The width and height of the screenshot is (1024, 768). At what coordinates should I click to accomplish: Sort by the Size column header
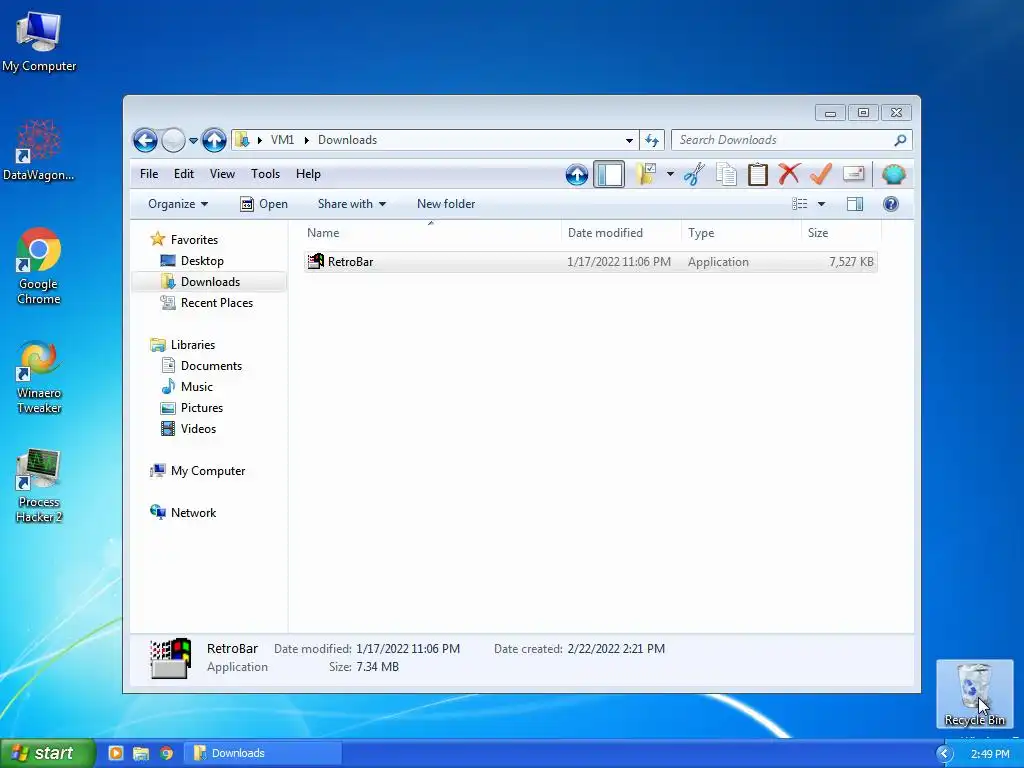(x=841, y=232)
